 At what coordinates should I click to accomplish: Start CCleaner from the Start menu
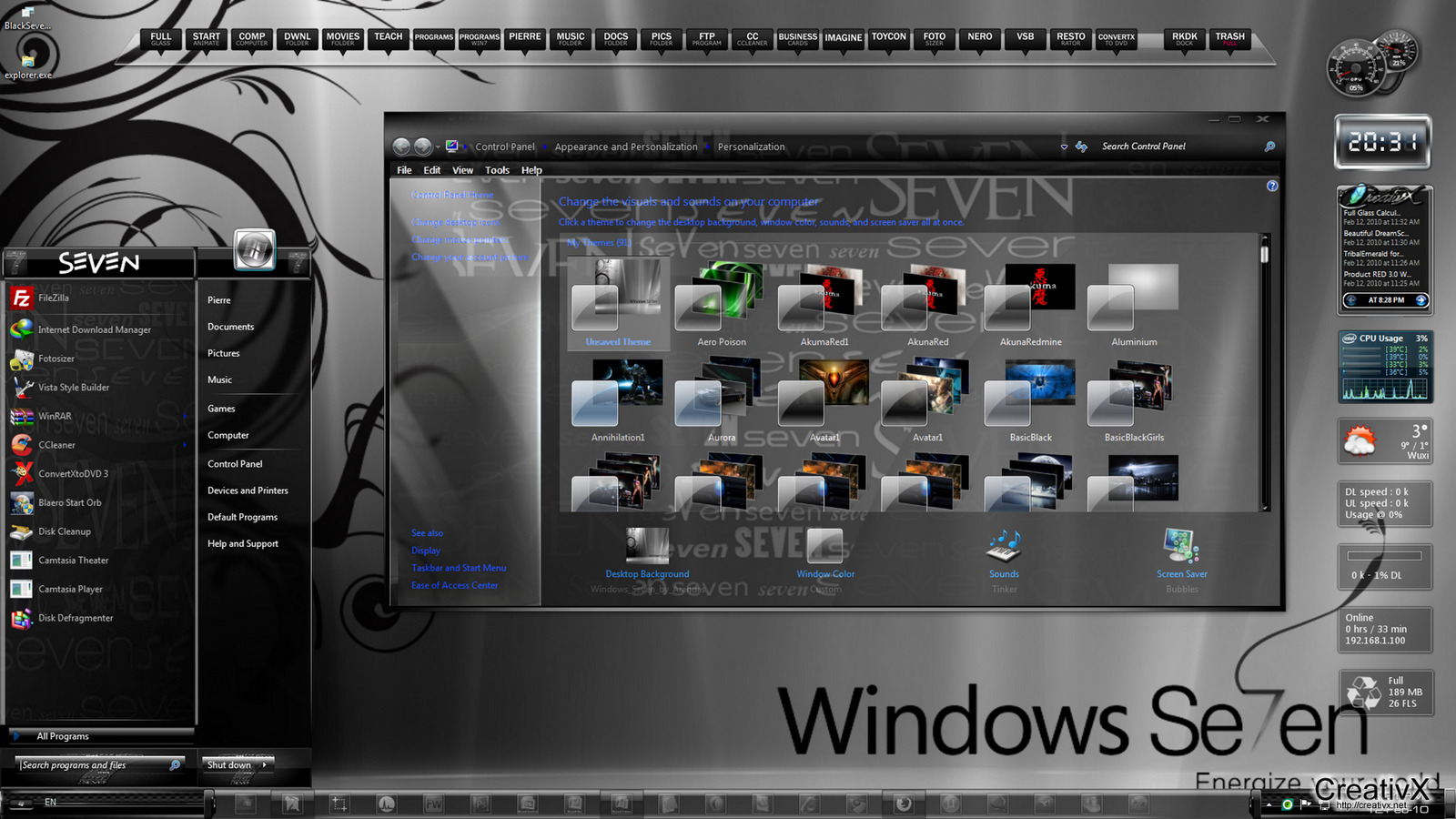(x=98, y=445)
